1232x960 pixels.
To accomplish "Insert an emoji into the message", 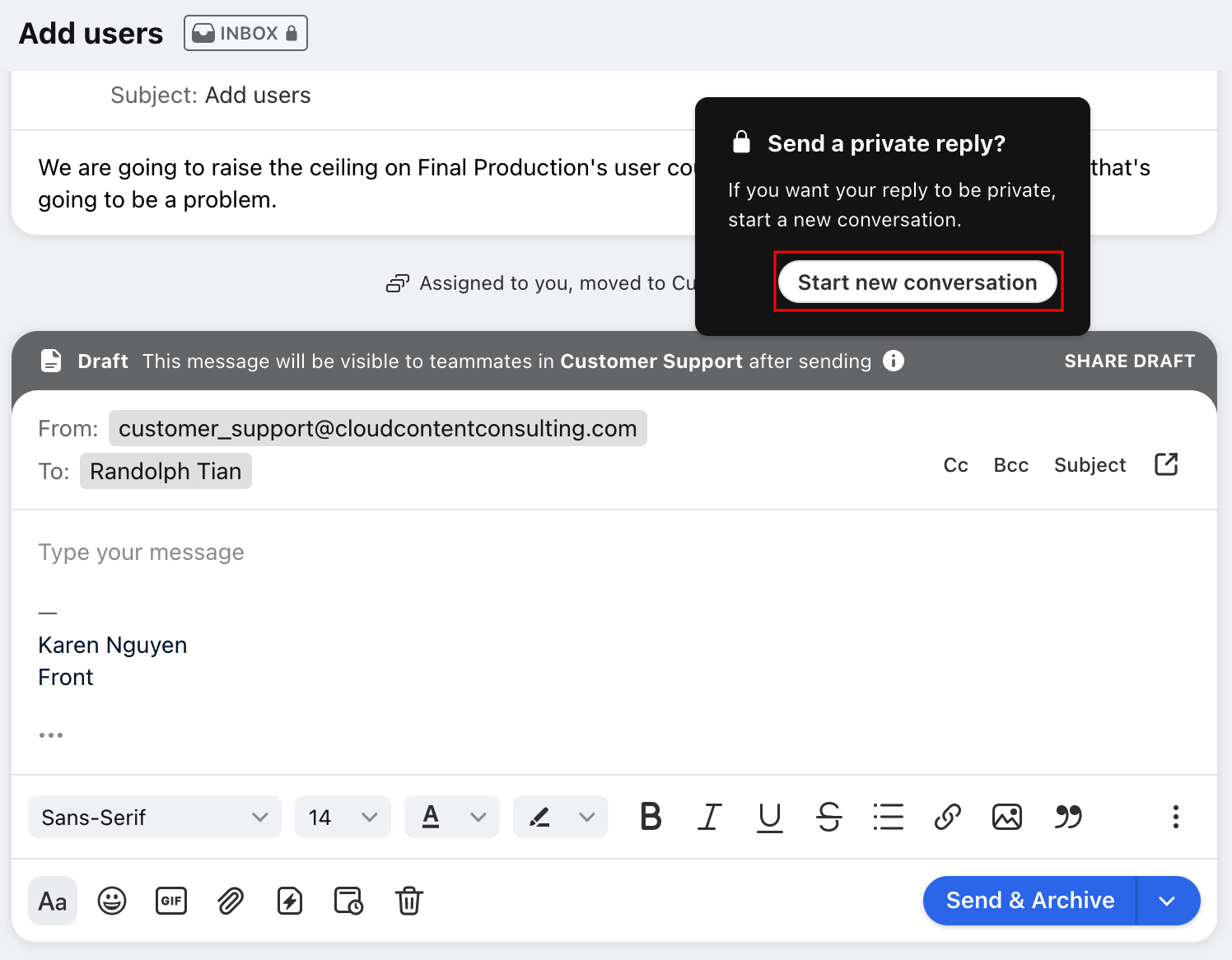I will click(112, 901).
